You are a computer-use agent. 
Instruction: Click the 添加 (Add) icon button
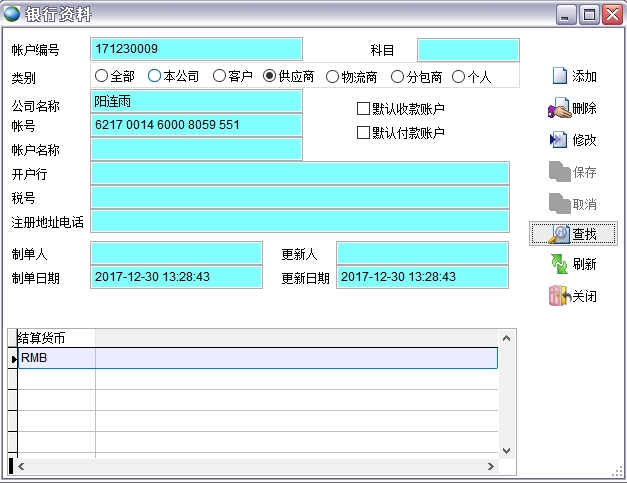coord(573,77)
